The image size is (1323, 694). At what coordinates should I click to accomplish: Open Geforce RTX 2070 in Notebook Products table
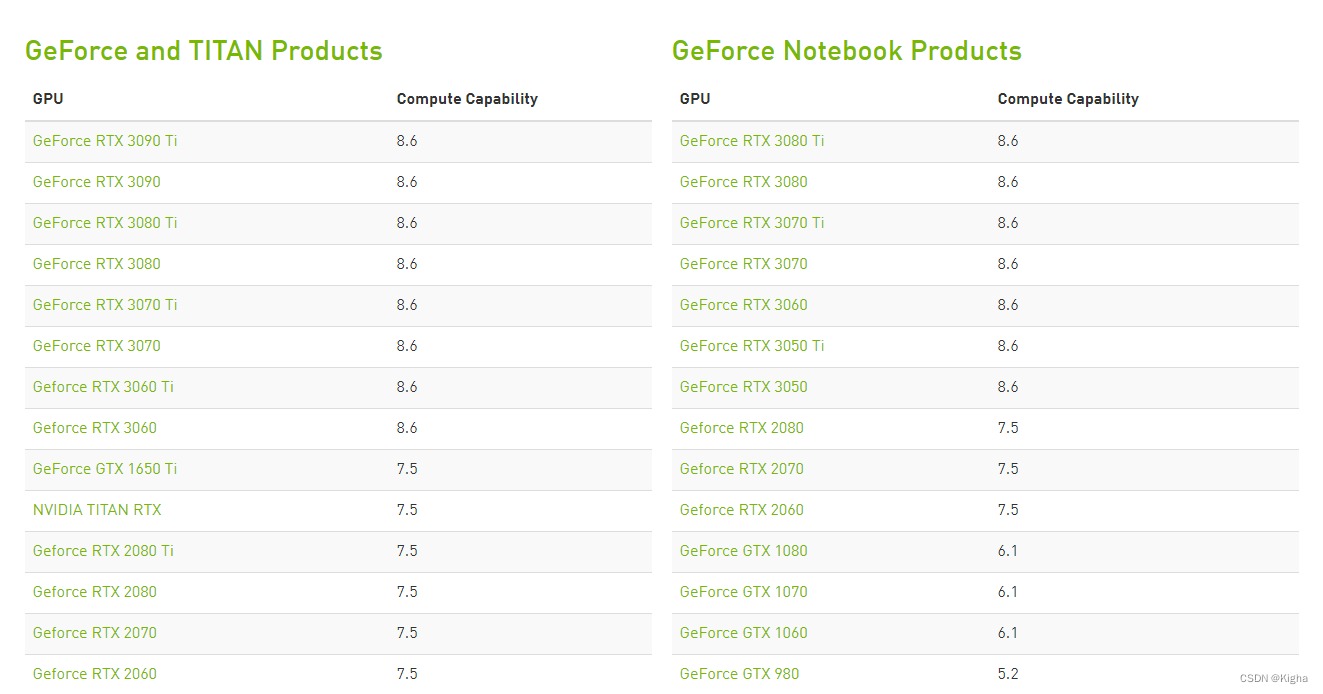tap(742, 469)
